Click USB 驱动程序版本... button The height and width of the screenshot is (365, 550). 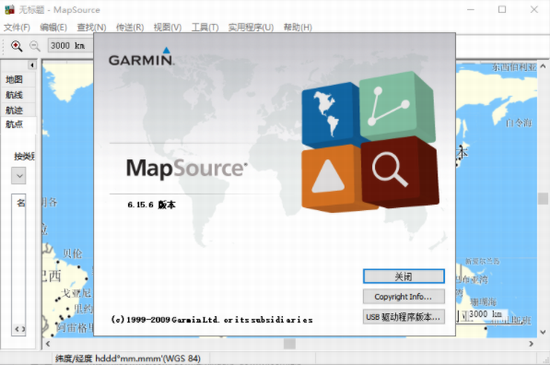pos(403,317)
